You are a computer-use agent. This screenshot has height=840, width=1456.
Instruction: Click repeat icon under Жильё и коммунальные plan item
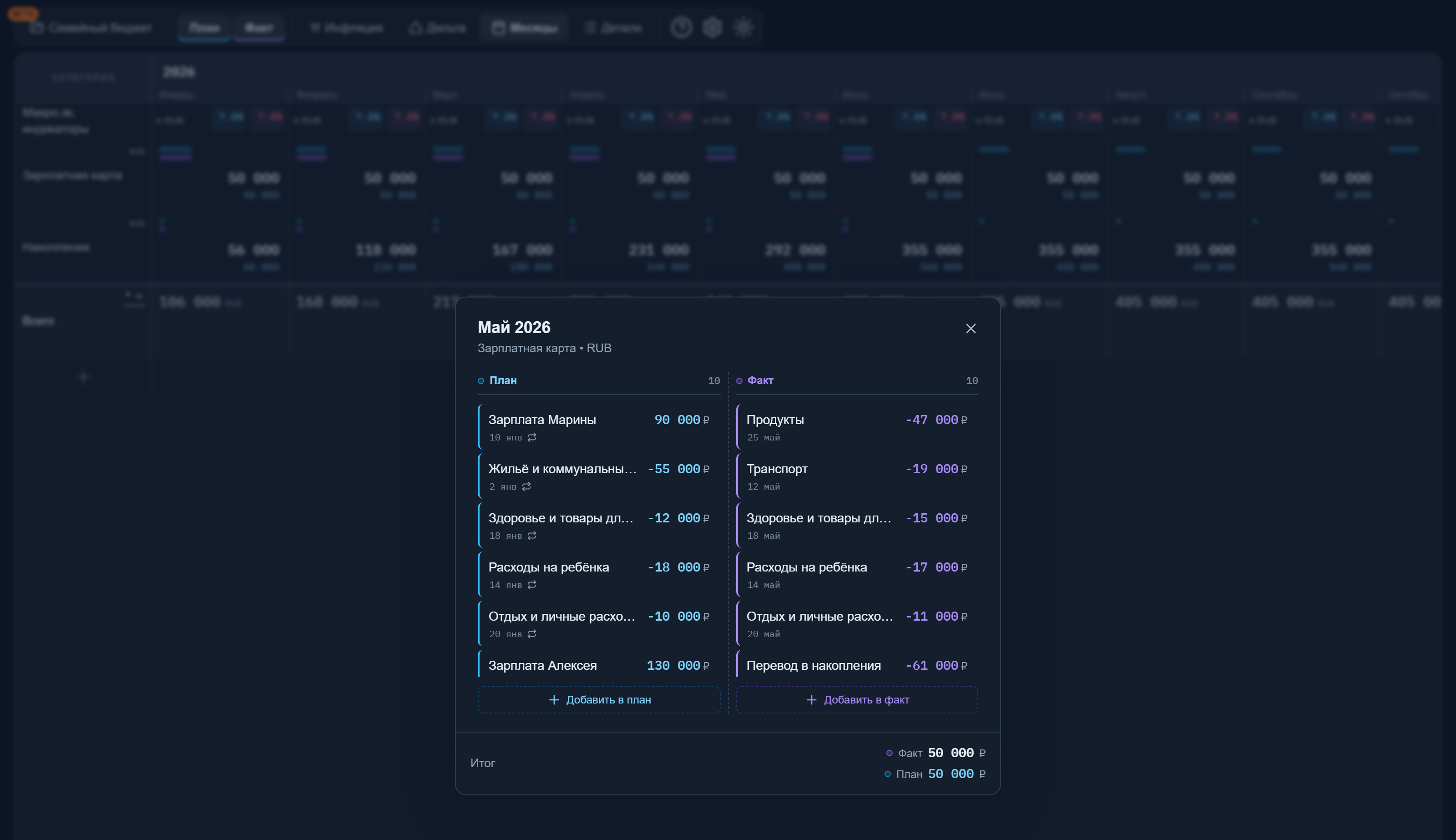pyautogui.click(x=527, y=486)
